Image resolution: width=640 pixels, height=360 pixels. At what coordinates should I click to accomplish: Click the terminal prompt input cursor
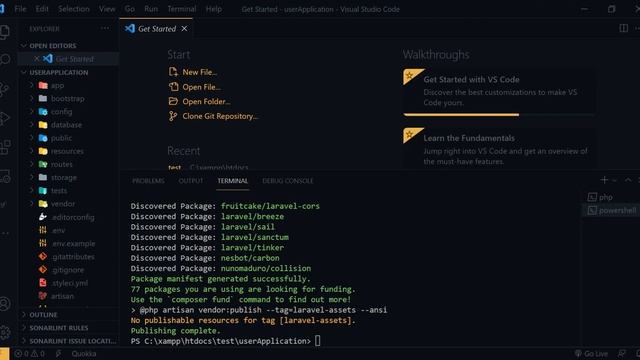click(x=318, y=341)
